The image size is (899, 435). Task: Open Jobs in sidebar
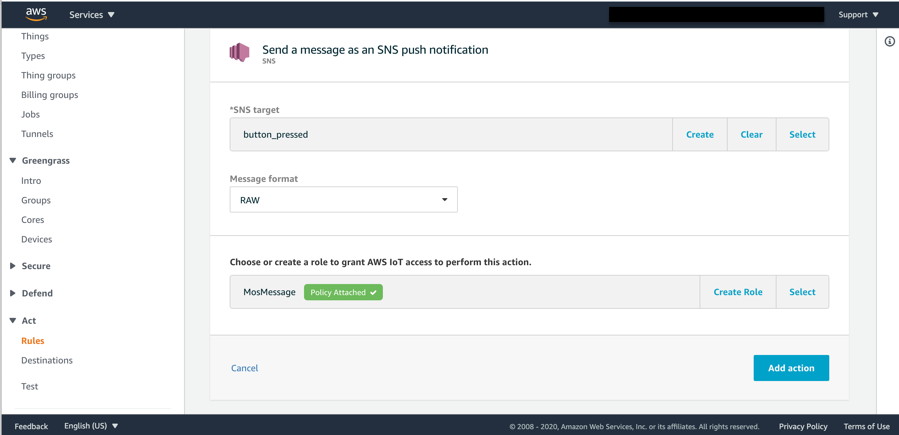tap(30, 115)
